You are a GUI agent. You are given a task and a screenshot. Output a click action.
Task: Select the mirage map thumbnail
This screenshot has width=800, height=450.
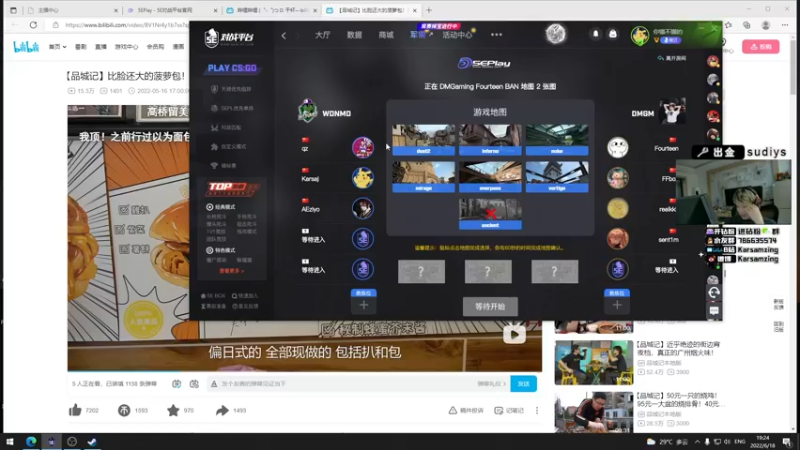point(423,177)
